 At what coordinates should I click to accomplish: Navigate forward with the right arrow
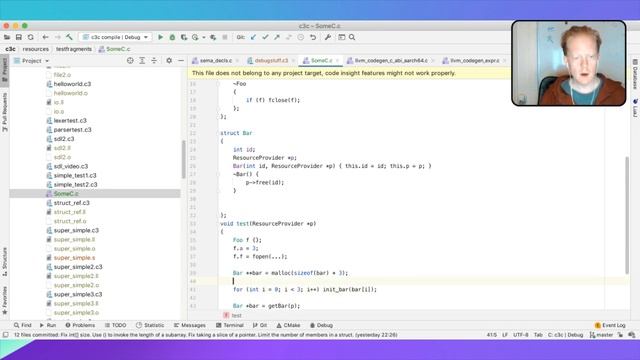point(58,37)
